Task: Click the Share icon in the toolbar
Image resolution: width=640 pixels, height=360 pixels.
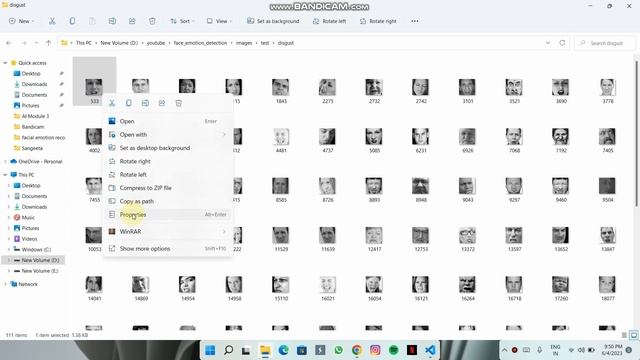Action: (132, 21)
